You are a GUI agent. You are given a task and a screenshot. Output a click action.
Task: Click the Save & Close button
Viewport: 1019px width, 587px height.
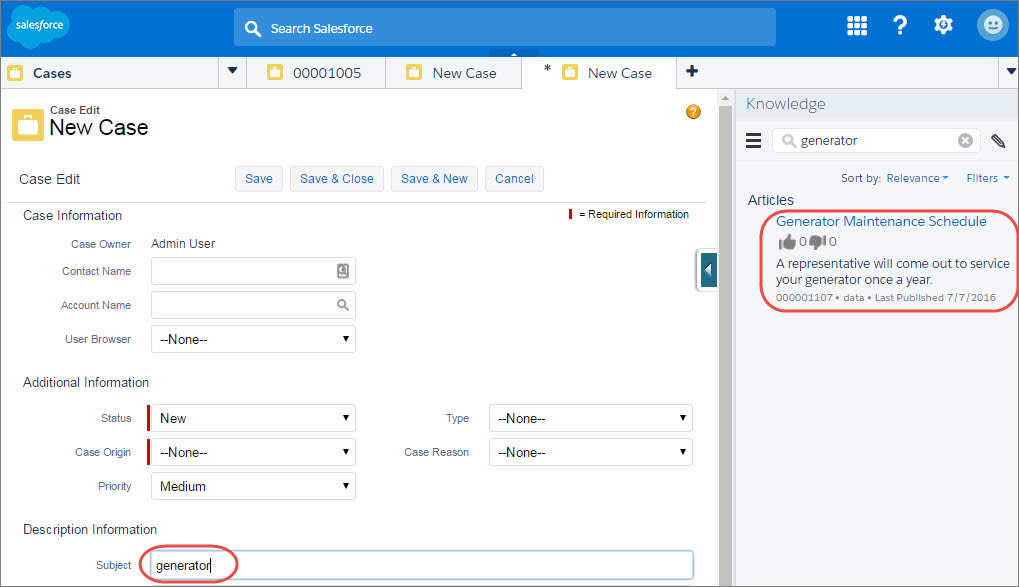pyautogui.click(x=337, y=179)
